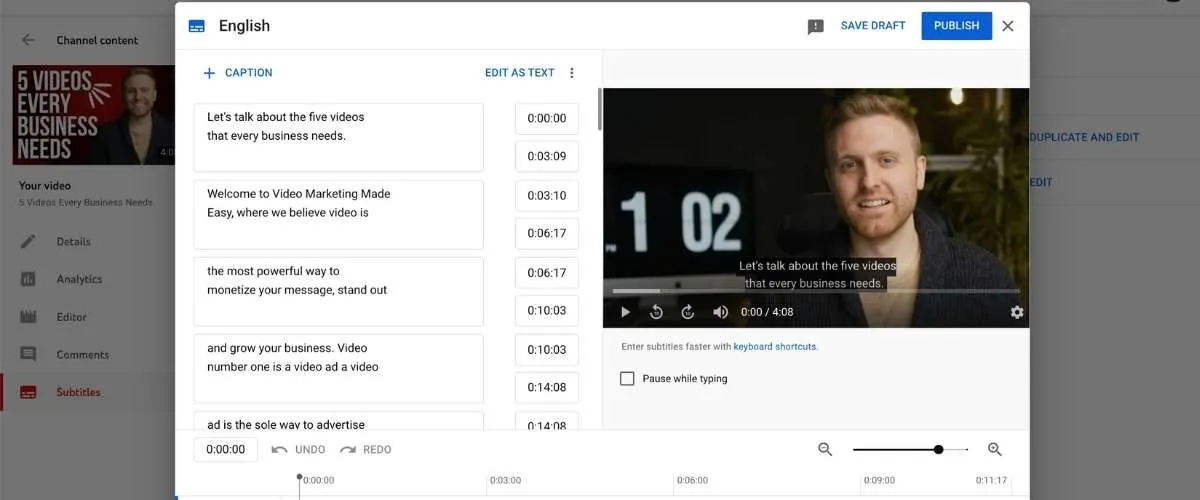Open the three-dot options menu

572,73
